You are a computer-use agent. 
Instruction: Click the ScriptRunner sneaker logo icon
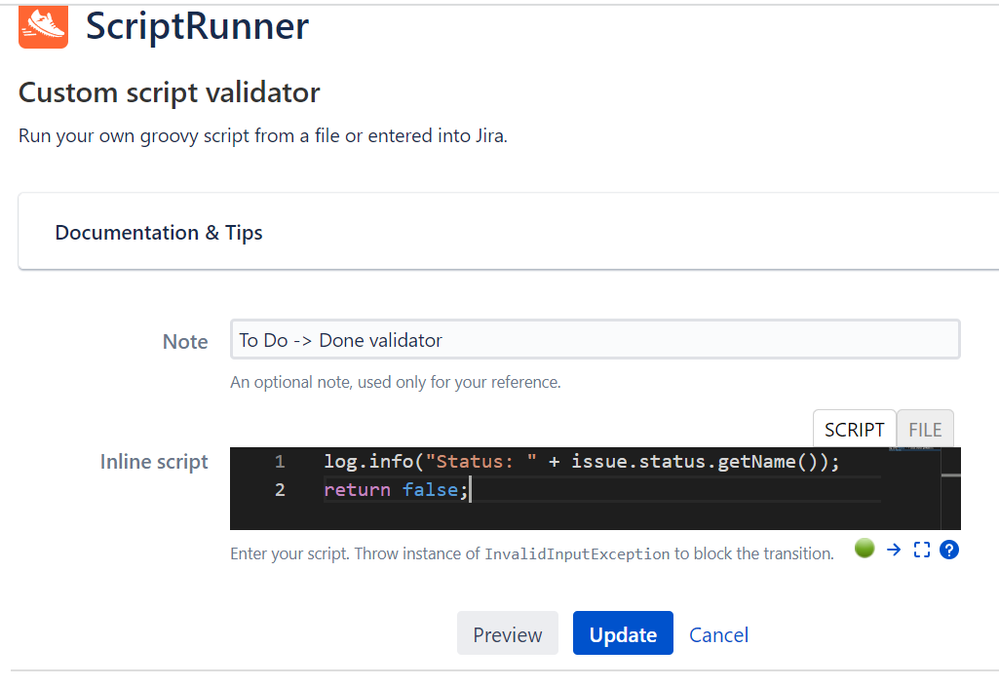tap(43, 27)
